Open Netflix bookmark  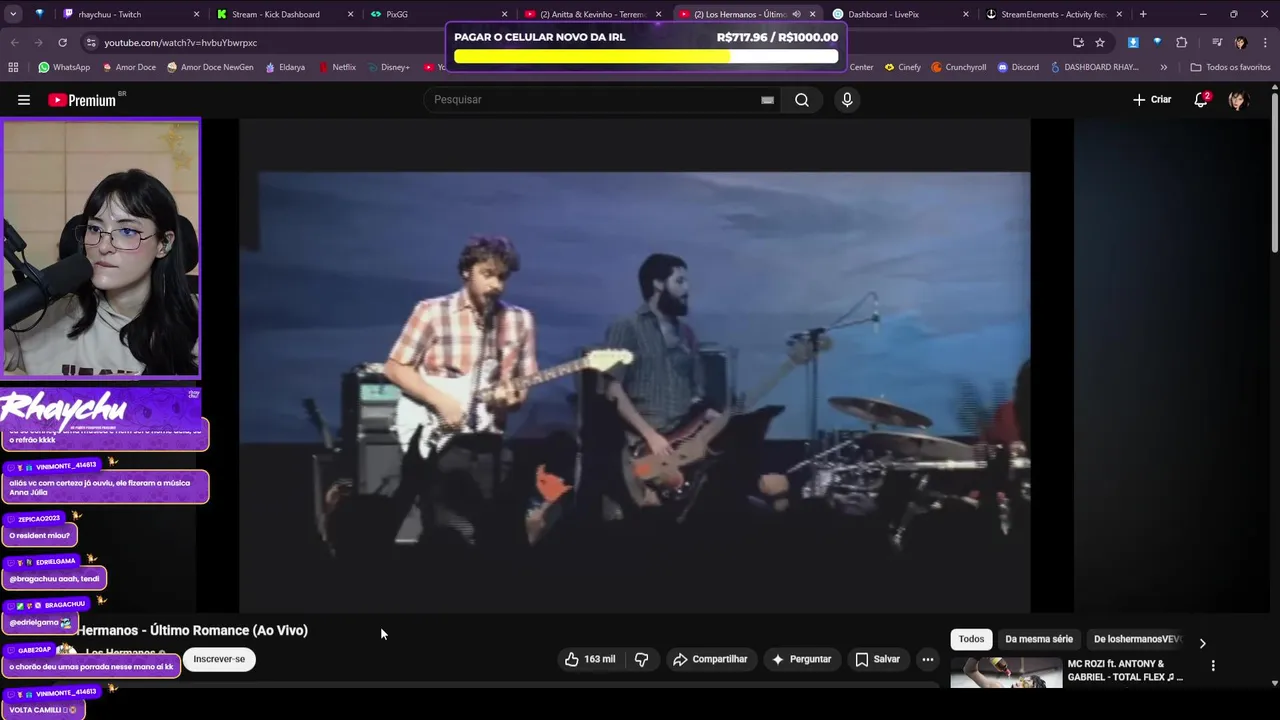pyautogui.click(x=337, y=67)
